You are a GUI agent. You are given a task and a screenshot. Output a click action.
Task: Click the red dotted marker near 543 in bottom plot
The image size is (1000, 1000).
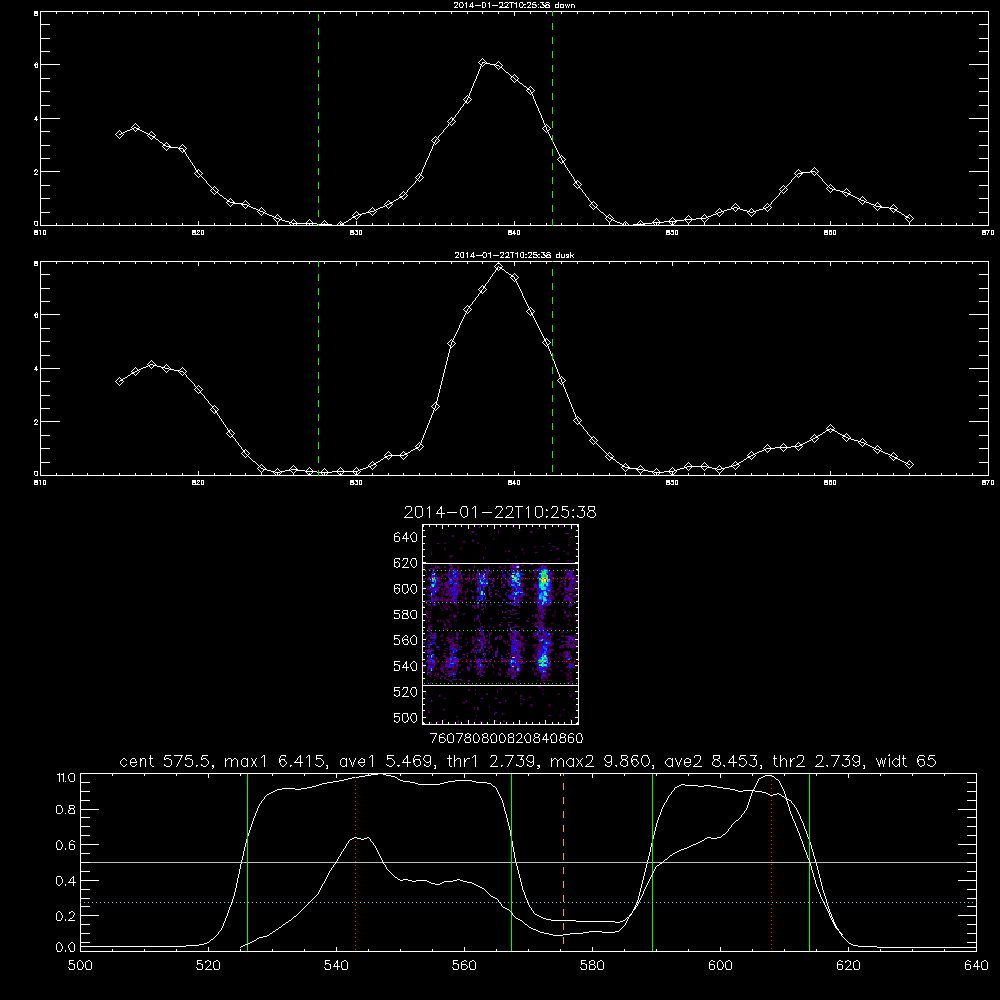(355, 861)
